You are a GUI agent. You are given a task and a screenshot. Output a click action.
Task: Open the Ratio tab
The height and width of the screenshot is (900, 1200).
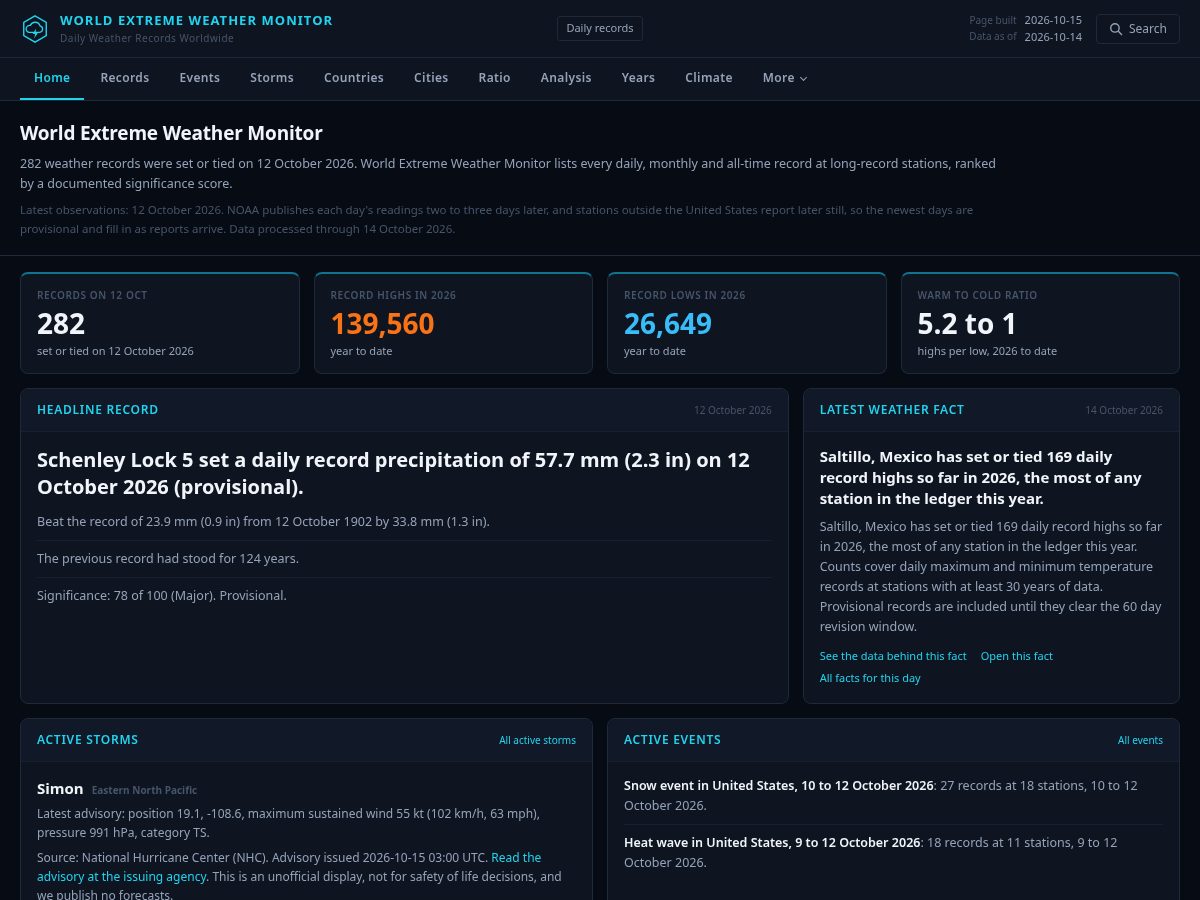[x=494, y=78]
